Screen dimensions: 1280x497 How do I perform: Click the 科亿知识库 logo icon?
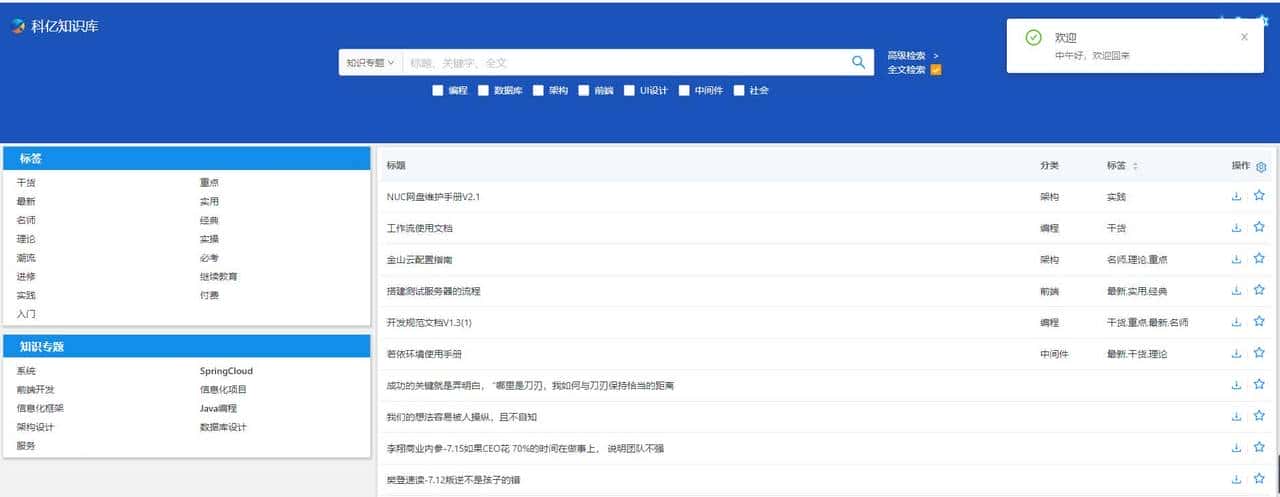pyautogui.click(x=18, y=26)
